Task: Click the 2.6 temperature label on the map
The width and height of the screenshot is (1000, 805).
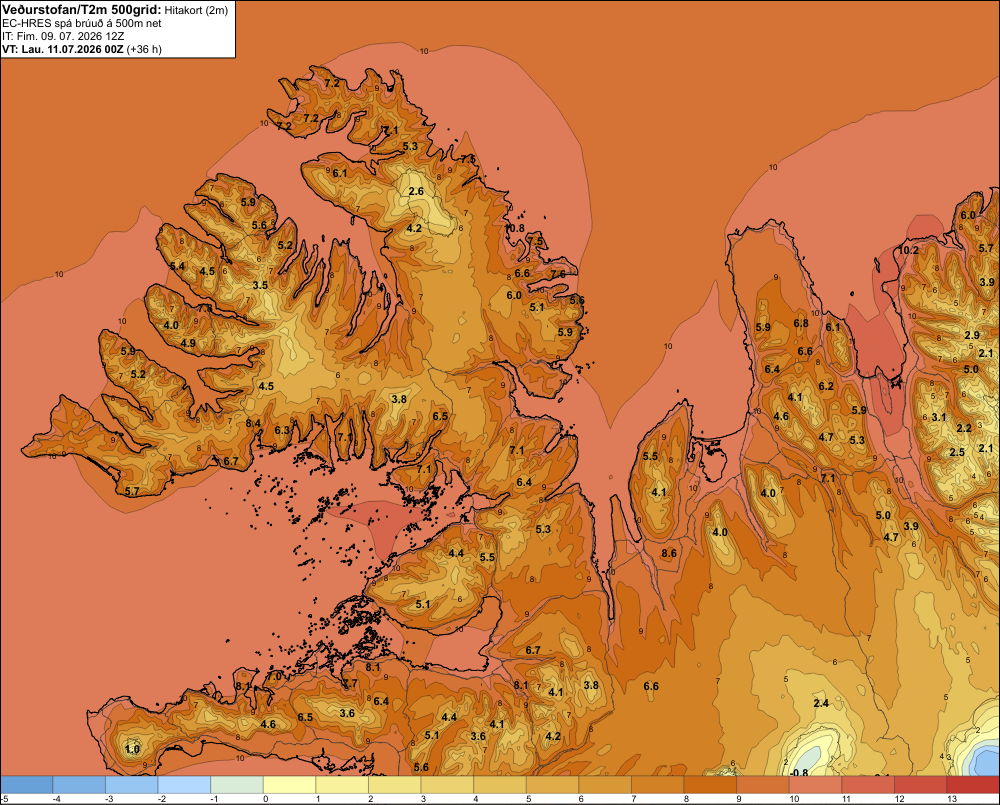Action: tap(416, 191)
